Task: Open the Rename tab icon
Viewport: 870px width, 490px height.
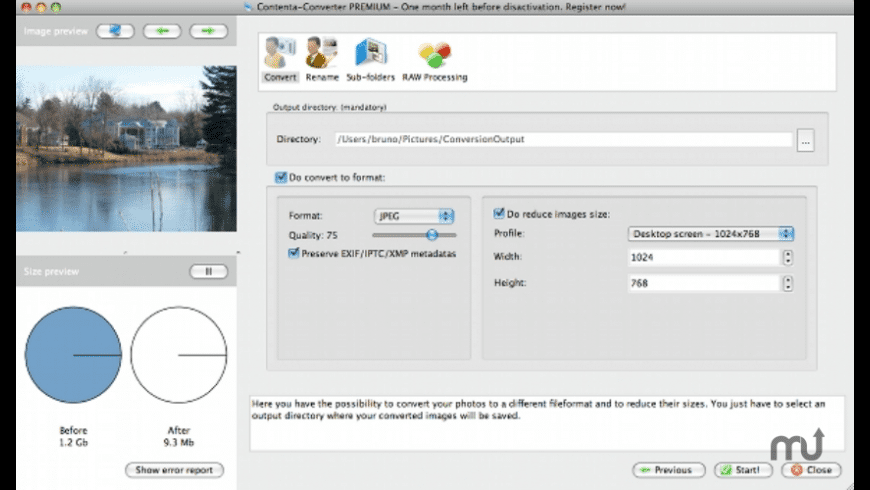Action: pos(322,59)
